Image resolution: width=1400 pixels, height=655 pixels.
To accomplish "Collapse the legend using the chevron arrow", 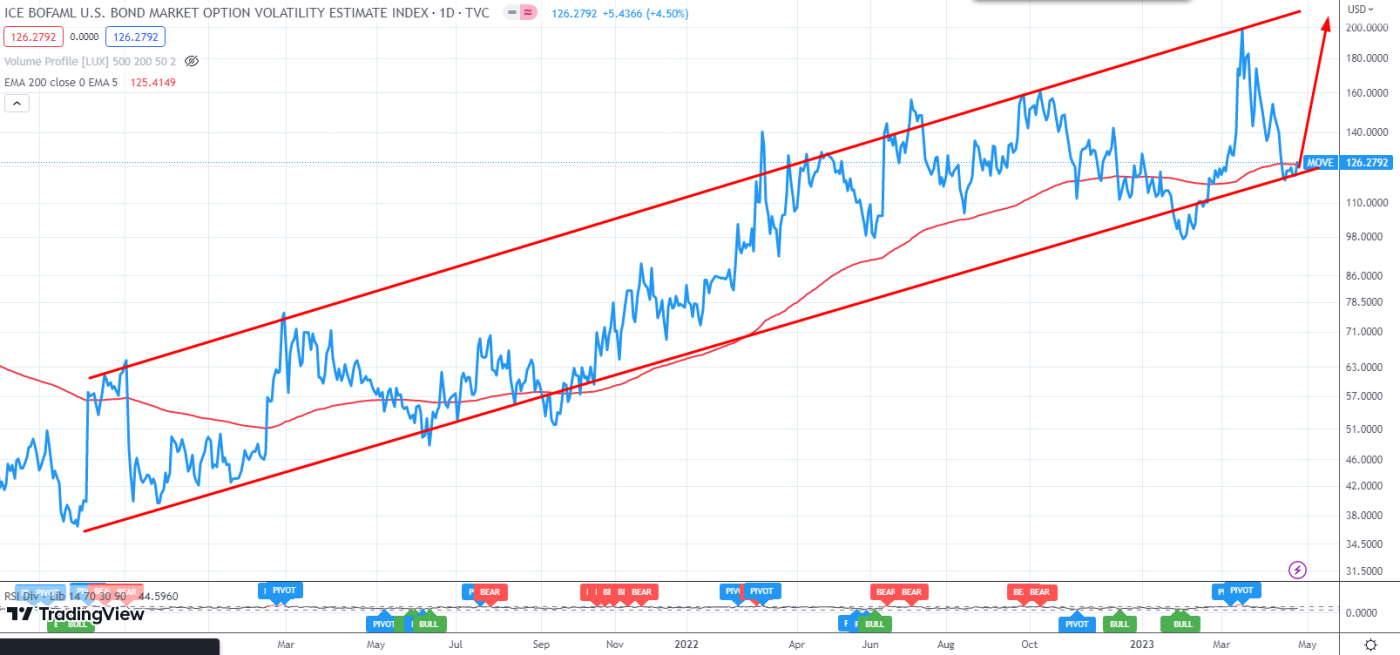I will pos(16,102).
